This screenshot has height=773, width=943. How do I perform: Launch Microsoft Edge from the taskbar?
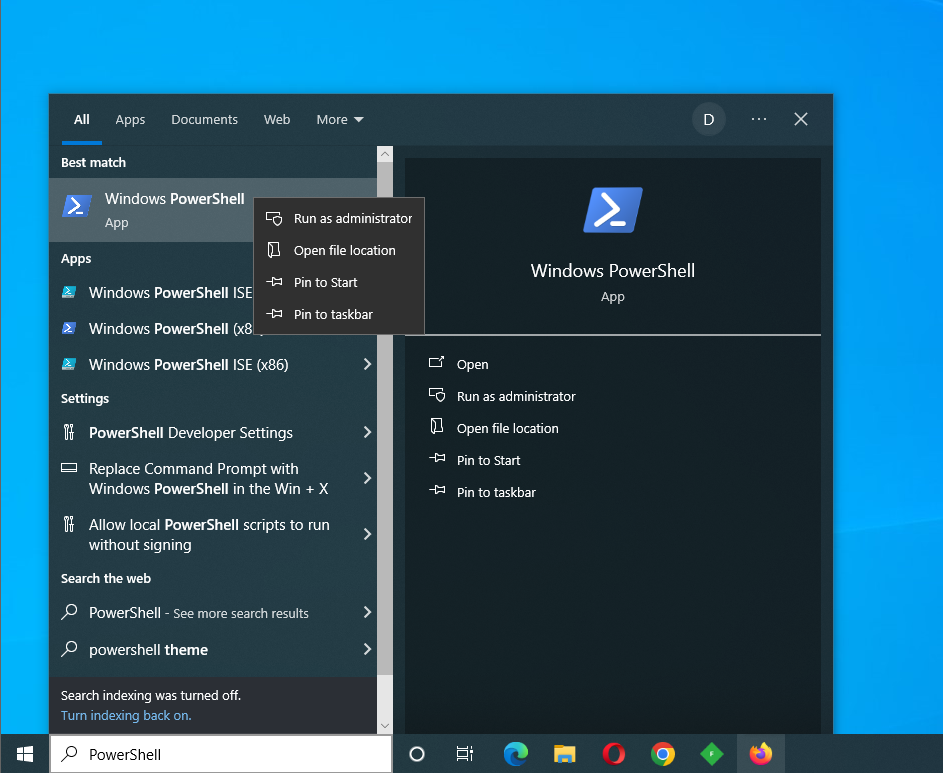pyautogui.click(x=515, y=754)
